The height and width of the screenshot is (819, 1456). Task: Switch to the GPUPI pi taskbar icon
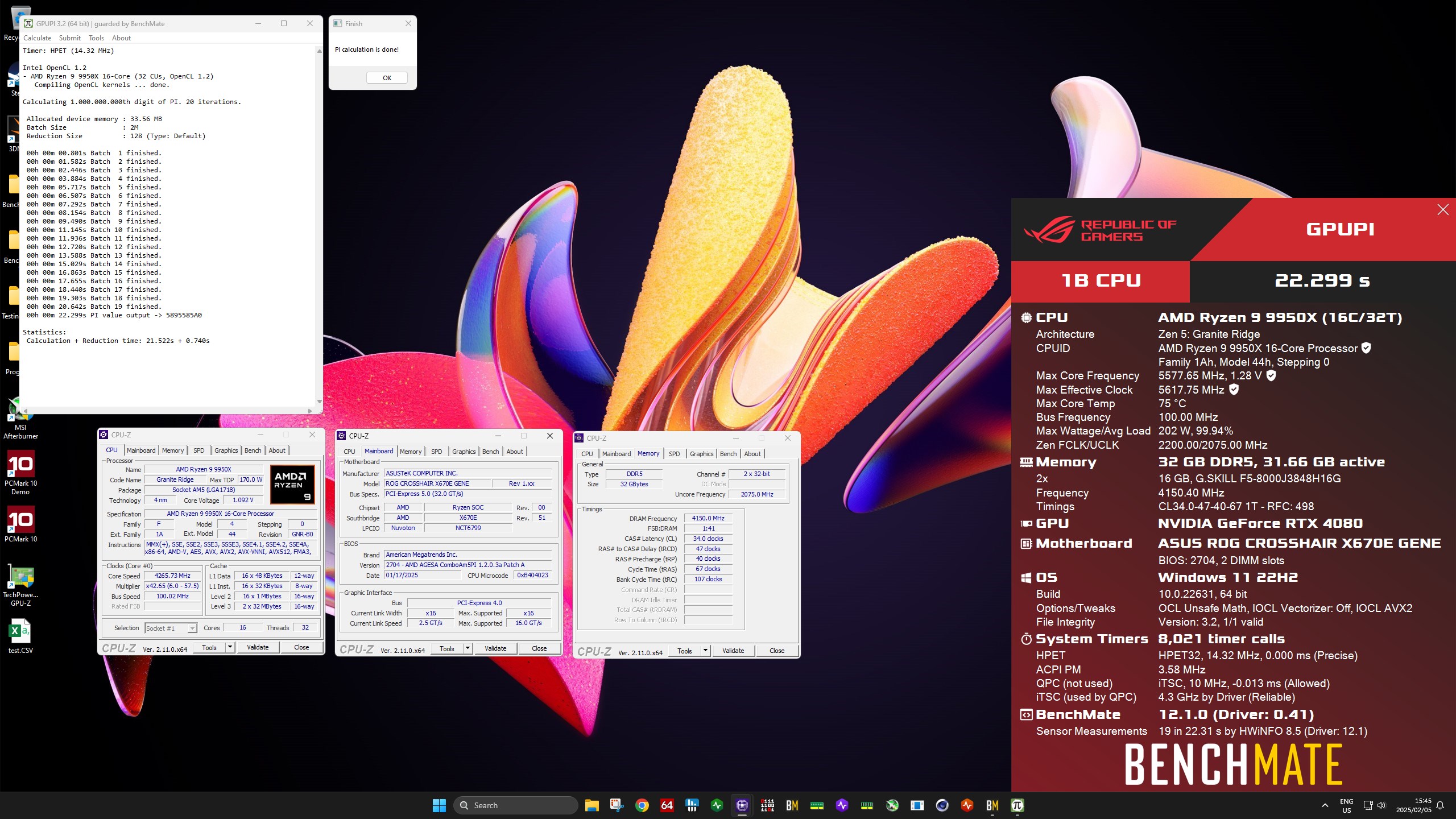[x=1017, y=805]
